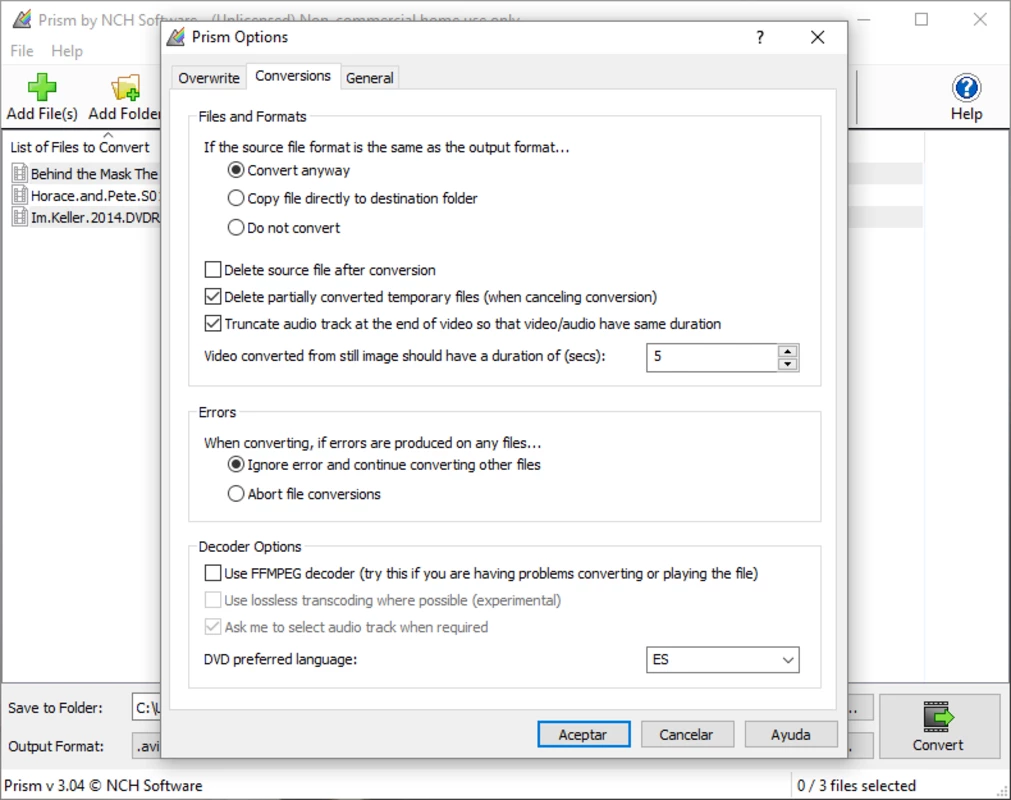Click 'Prism v 3.04 © NCH Software' status text

103,785
